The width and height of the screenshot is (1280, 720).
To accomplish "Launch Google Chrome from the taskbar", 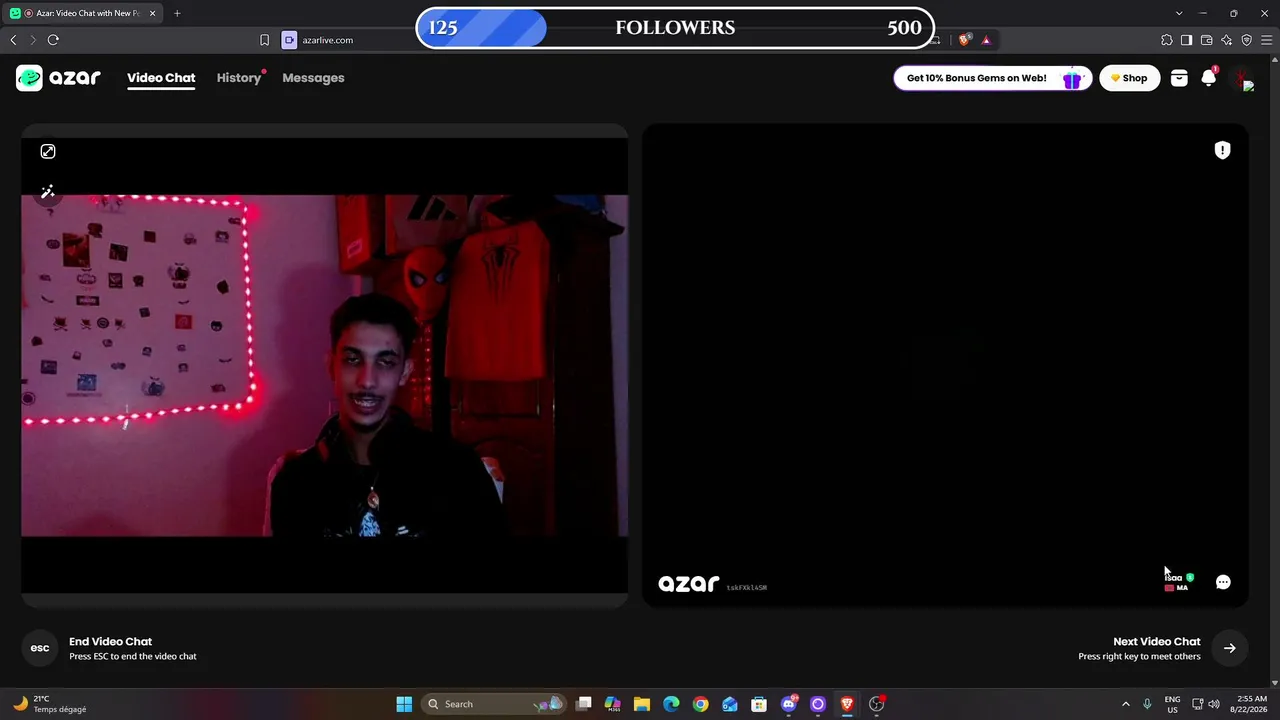I will pos(700,704).
